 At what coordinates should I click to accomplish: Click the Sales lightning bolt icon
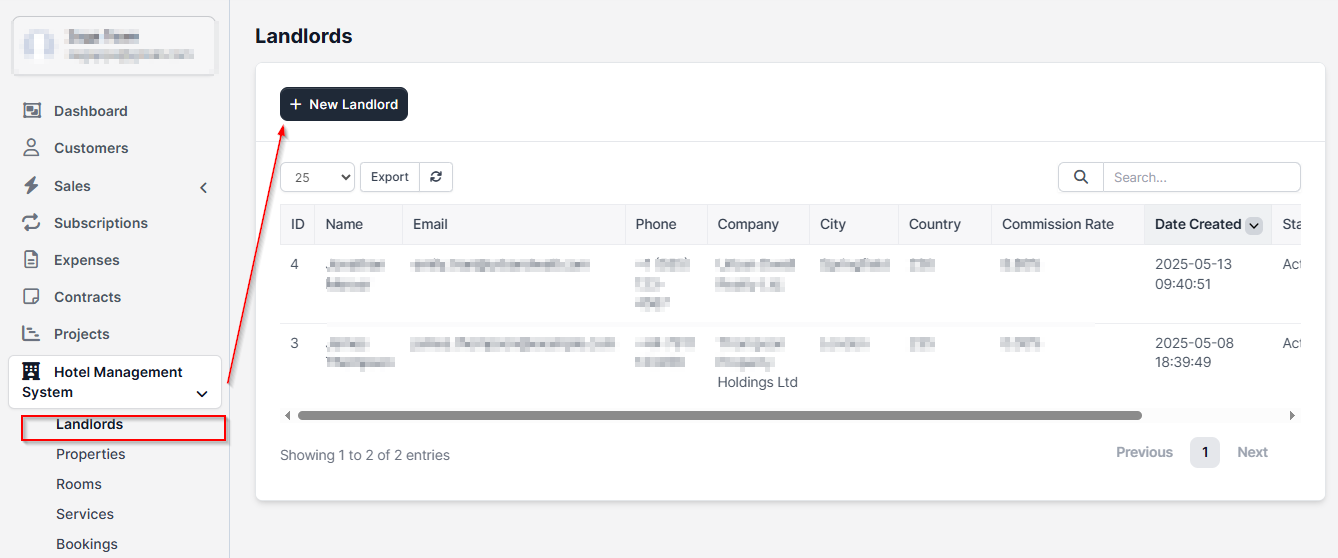[32, 186]
